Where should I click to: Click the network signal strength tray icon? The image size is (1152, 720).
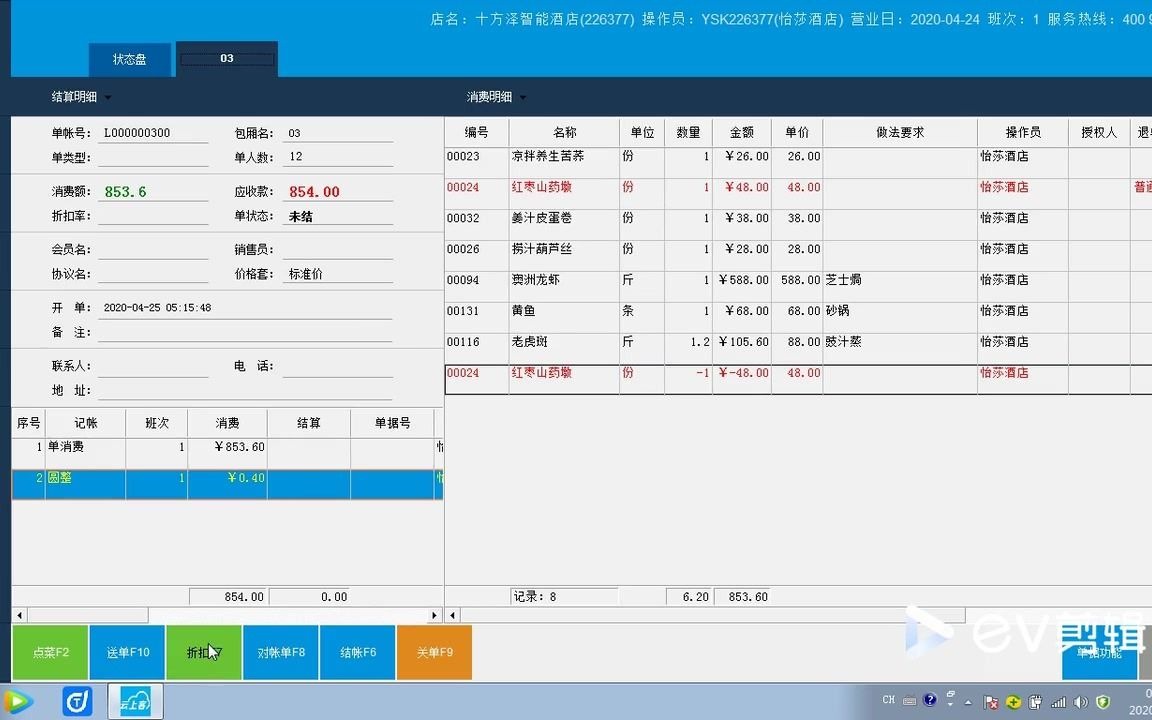point(1059,701)
